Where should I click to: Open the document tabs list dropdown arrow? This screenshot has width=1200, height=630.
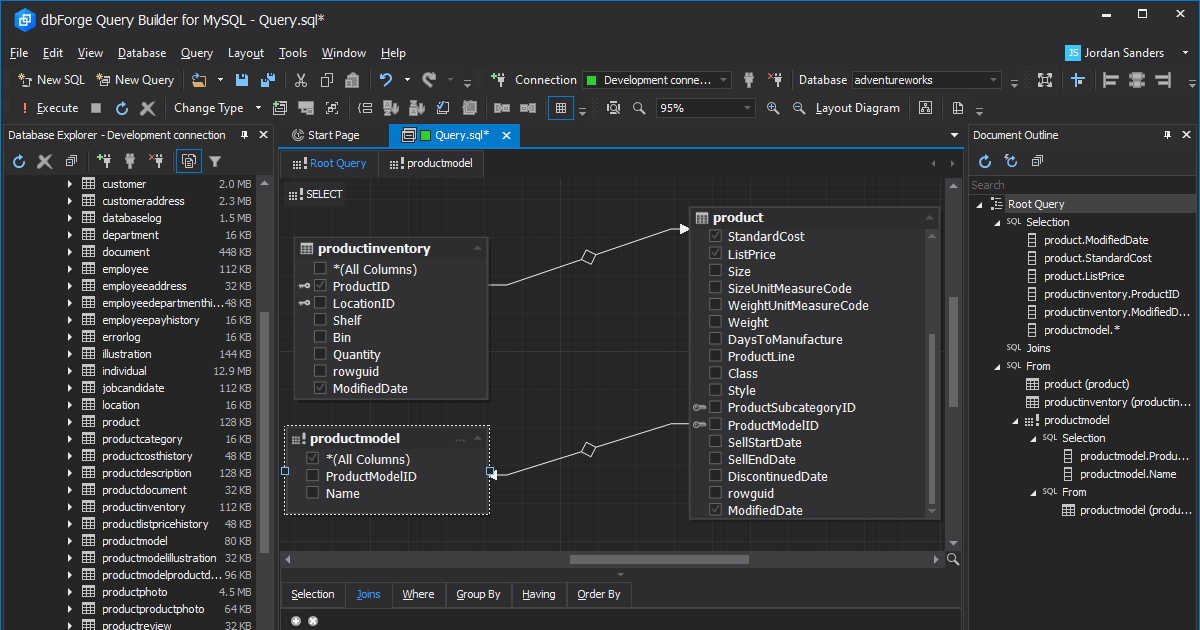954,135
